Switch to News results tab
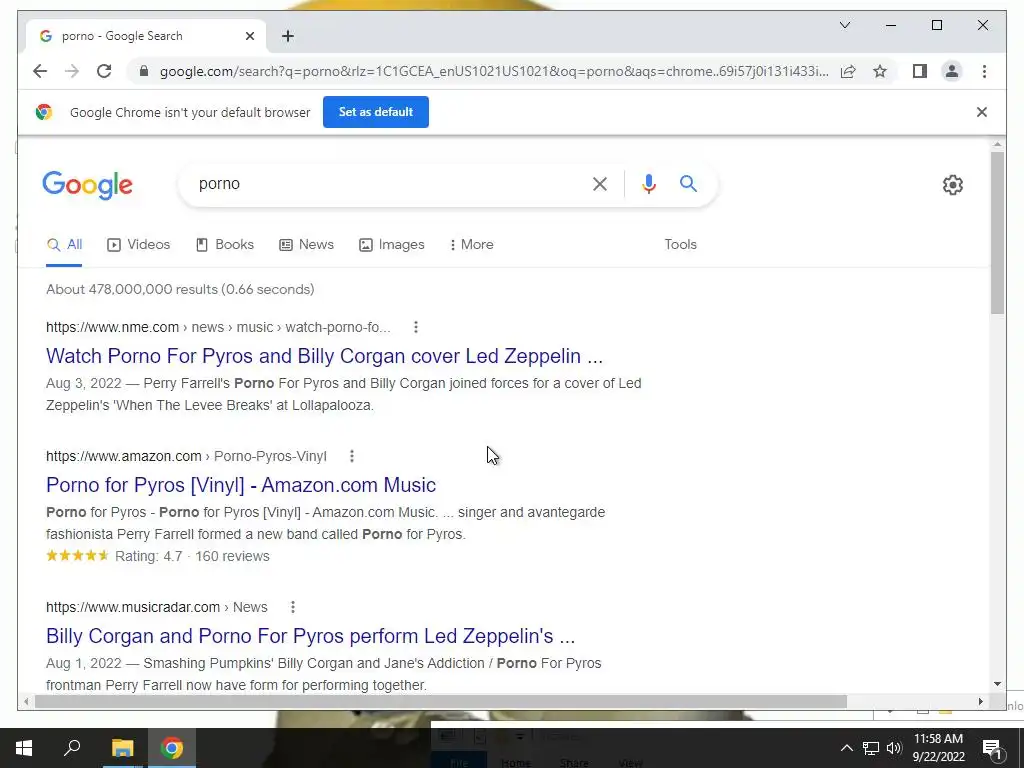Image resolution: width=1024 pixels, height=768 pixels. pos(306,245)
